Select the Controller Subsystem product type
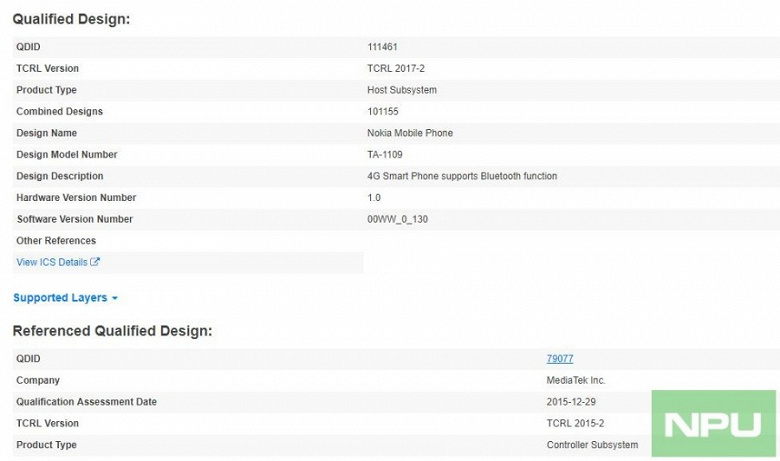The height and width of the screenshot is (461, 780). tap(592, 445)
